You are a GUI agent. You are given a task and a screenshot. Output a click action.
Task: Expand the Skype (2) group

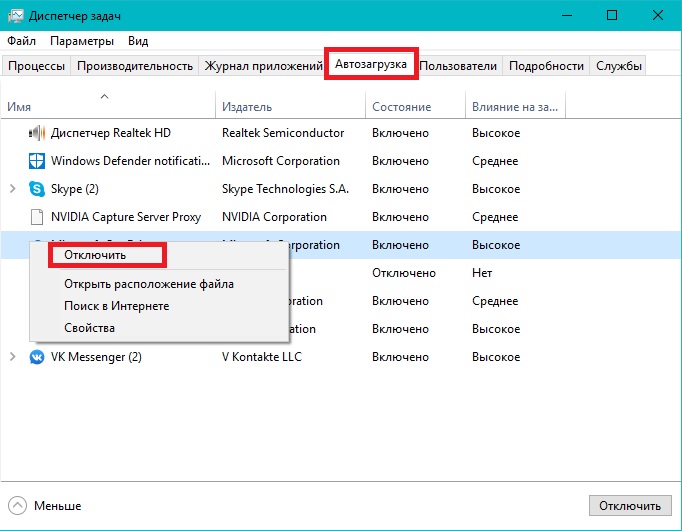click(12, 189)
